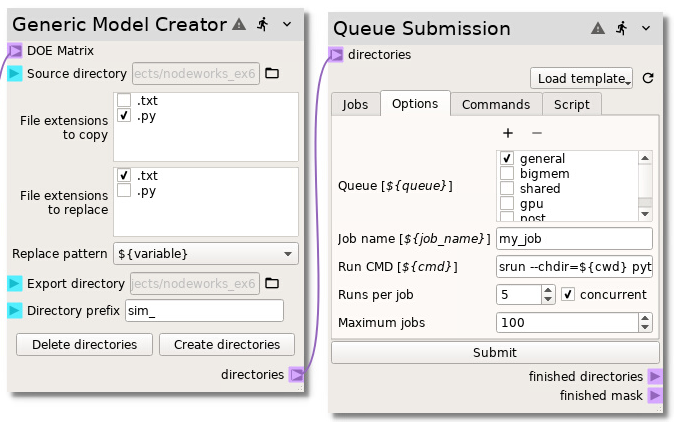This screenshot has width=674, height=422.
Task: Click the warning icon on Generic Model Creator
Action: 239,24
